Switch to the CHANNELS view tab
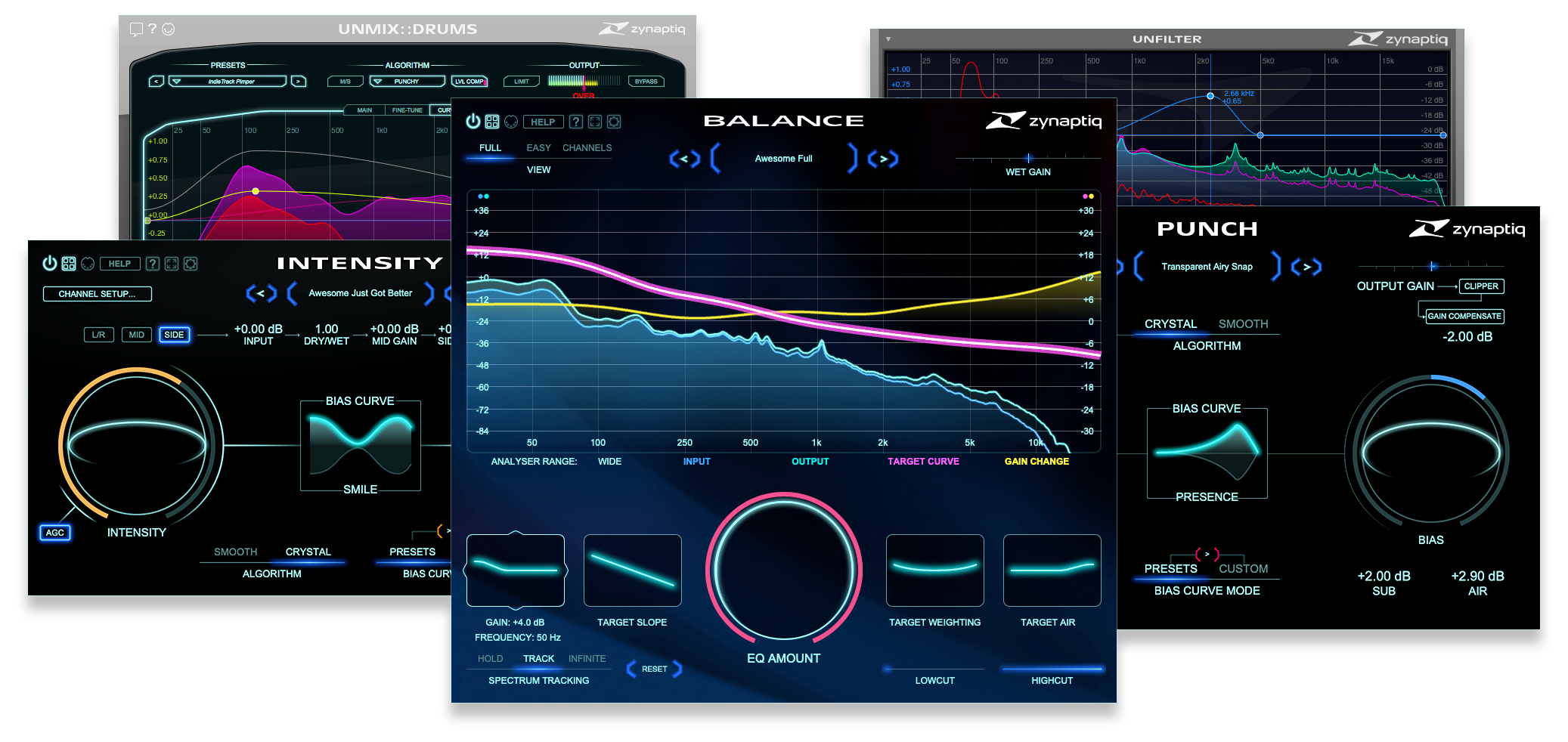 pyautogui.click(x=587, y=148)
